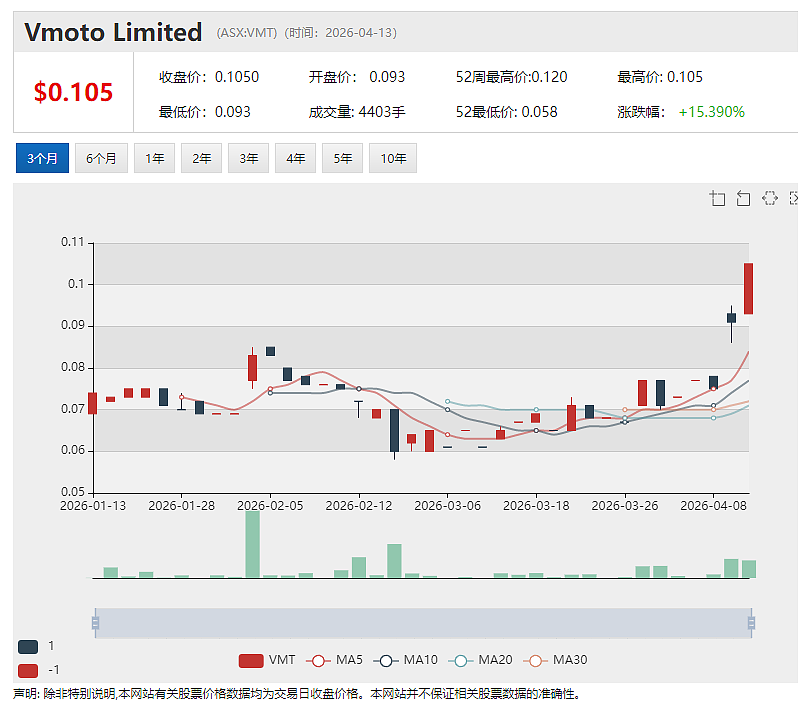Click the 0.05 y-axis label
This screenshot has height=716, width=811.
coord(72,492)
